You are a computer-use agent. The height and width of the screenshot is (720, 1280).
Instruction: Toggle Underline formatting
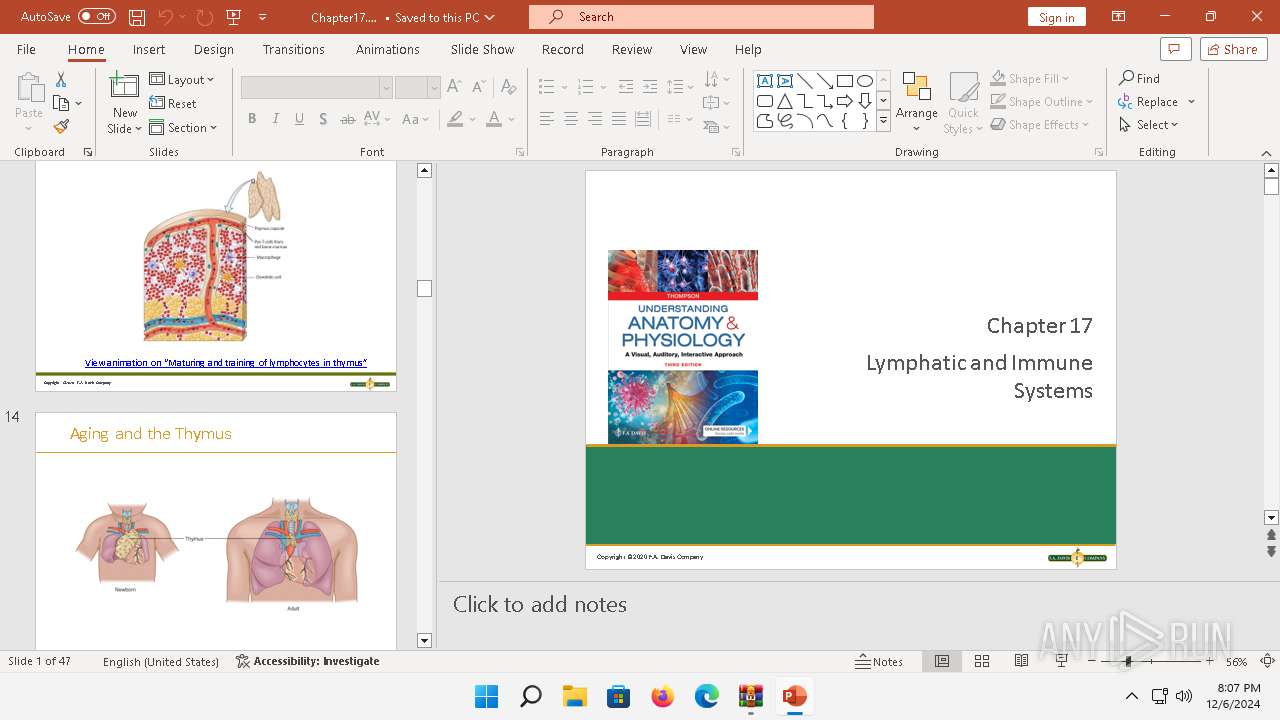pos(299,119)
